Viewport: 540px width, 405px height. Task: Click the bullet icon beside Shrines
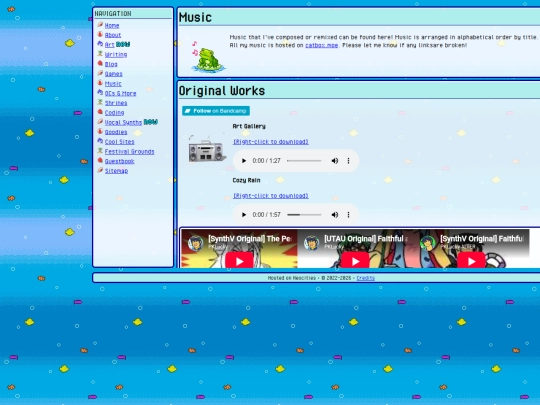(100, 102)
